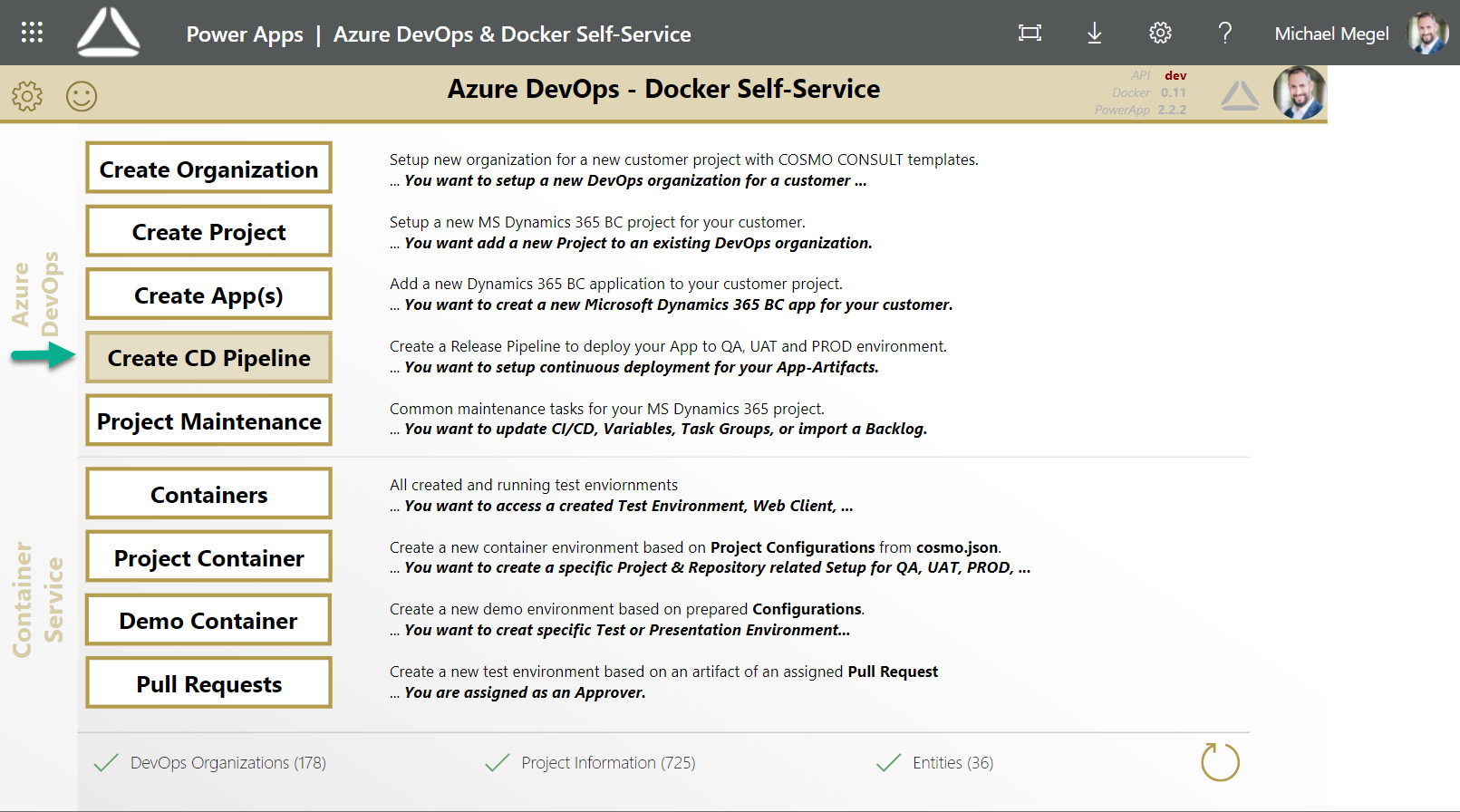Viewport: 1460px width, 812px height.
Task: Click the Power Apps title text
Action: [x=245, y=34]
